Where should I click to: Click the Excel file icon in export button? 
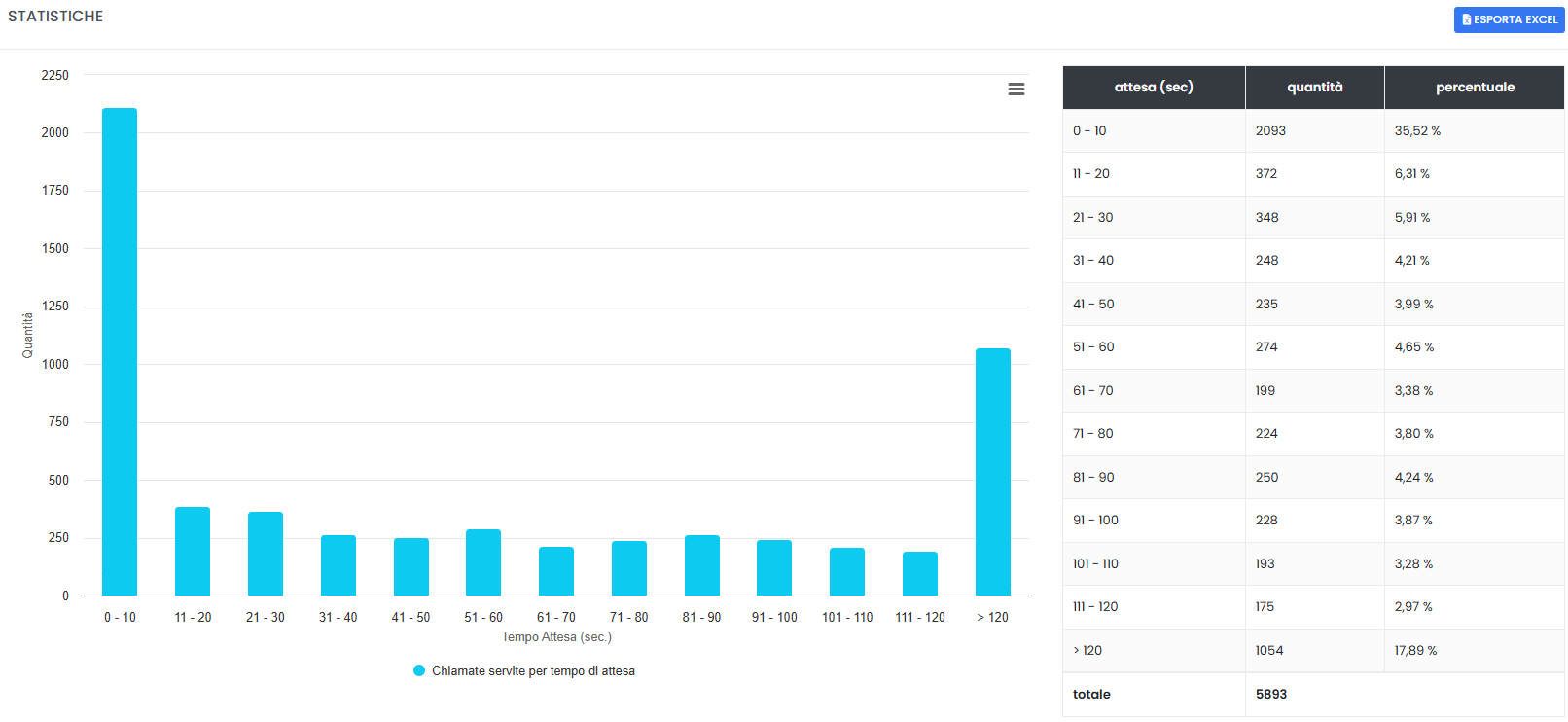coord(1467,19)
